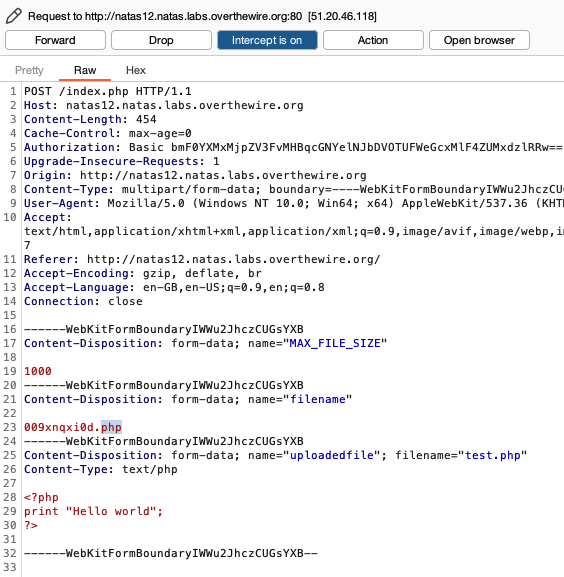Image resolution: width=564 pixels, height=577 pixels.
Task: Click the final WebKitFormBoundary line ending with --
Action: (x=171, y=553)
